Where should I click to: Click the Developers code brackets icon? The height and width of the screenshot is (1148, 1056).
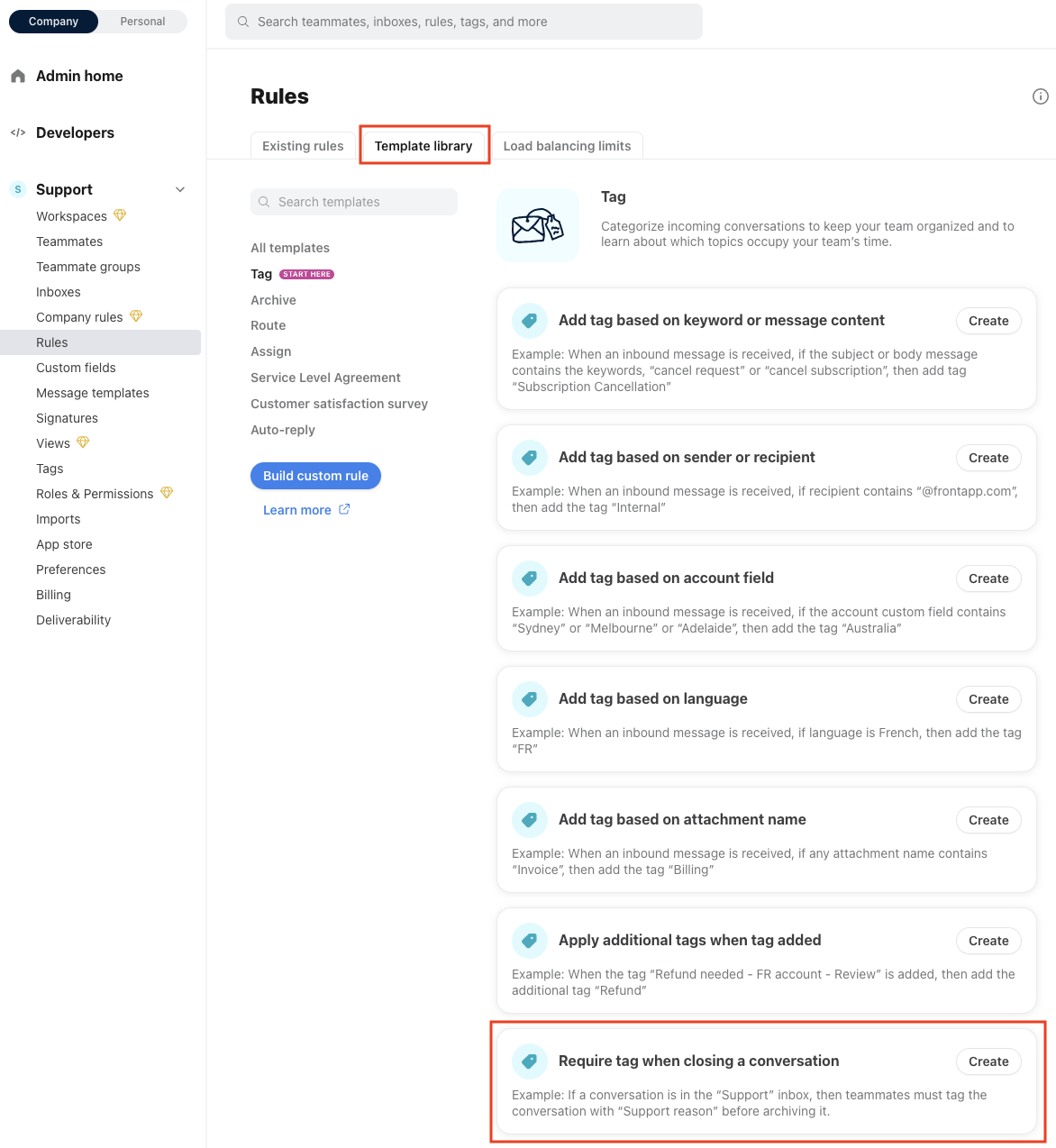click(18, 132)
